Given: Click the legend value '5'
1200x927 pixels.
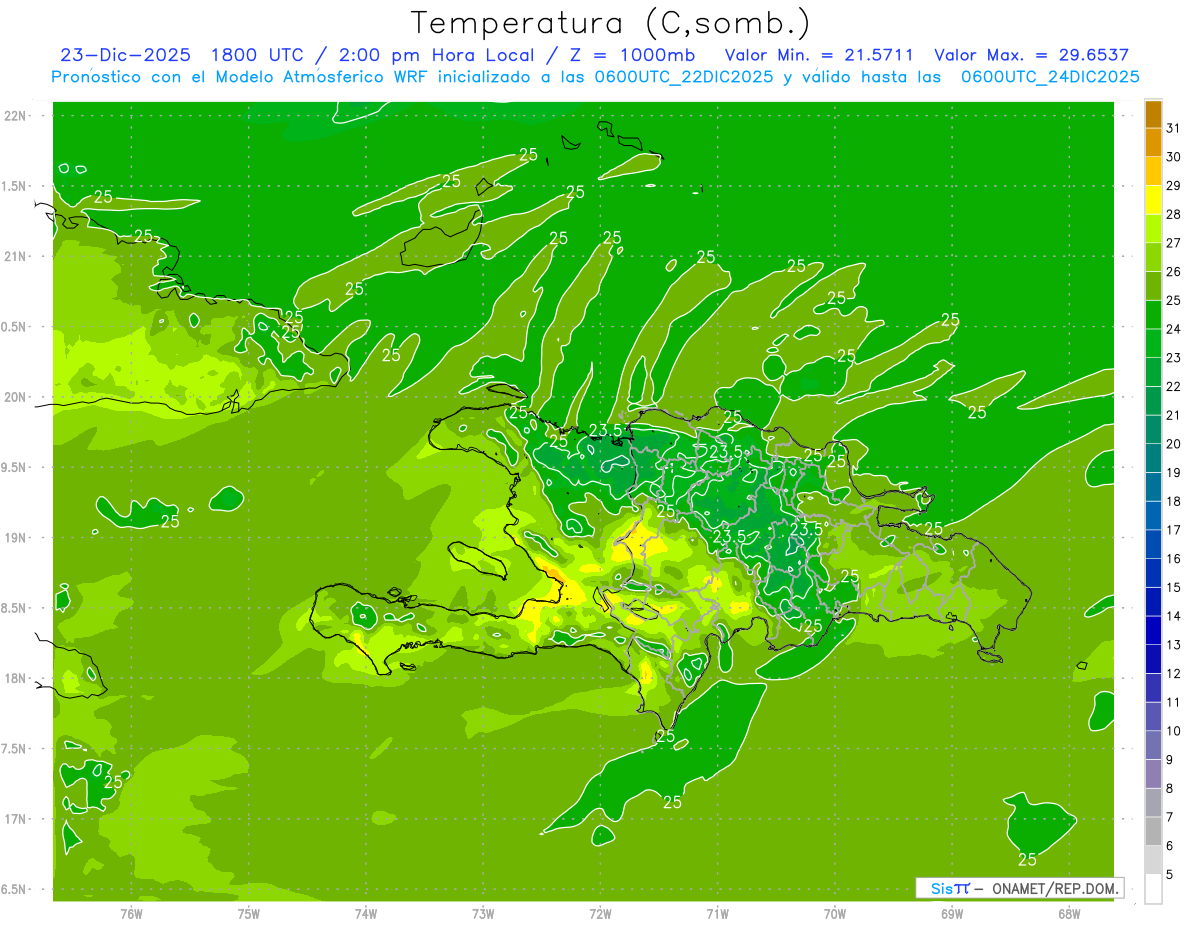Looking at the screenshot, I should click(x=1170, y=875).
